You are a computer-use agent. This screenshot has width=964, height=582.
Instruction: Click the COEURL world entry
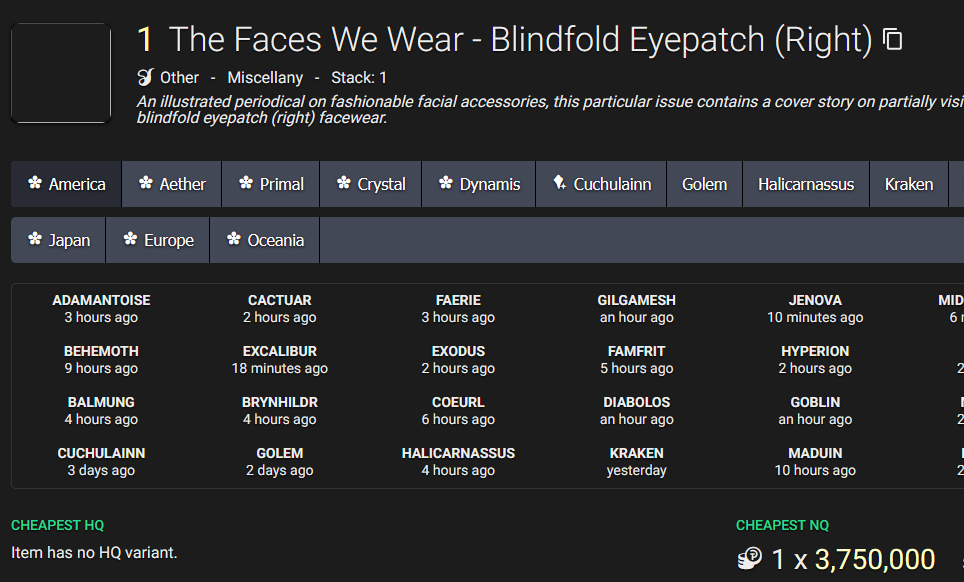click(x=458, y=411)
